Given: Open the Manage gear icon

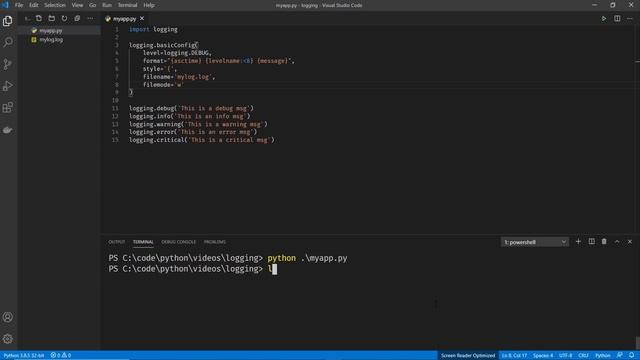Looking at the screenshot, I should [8, 339].
